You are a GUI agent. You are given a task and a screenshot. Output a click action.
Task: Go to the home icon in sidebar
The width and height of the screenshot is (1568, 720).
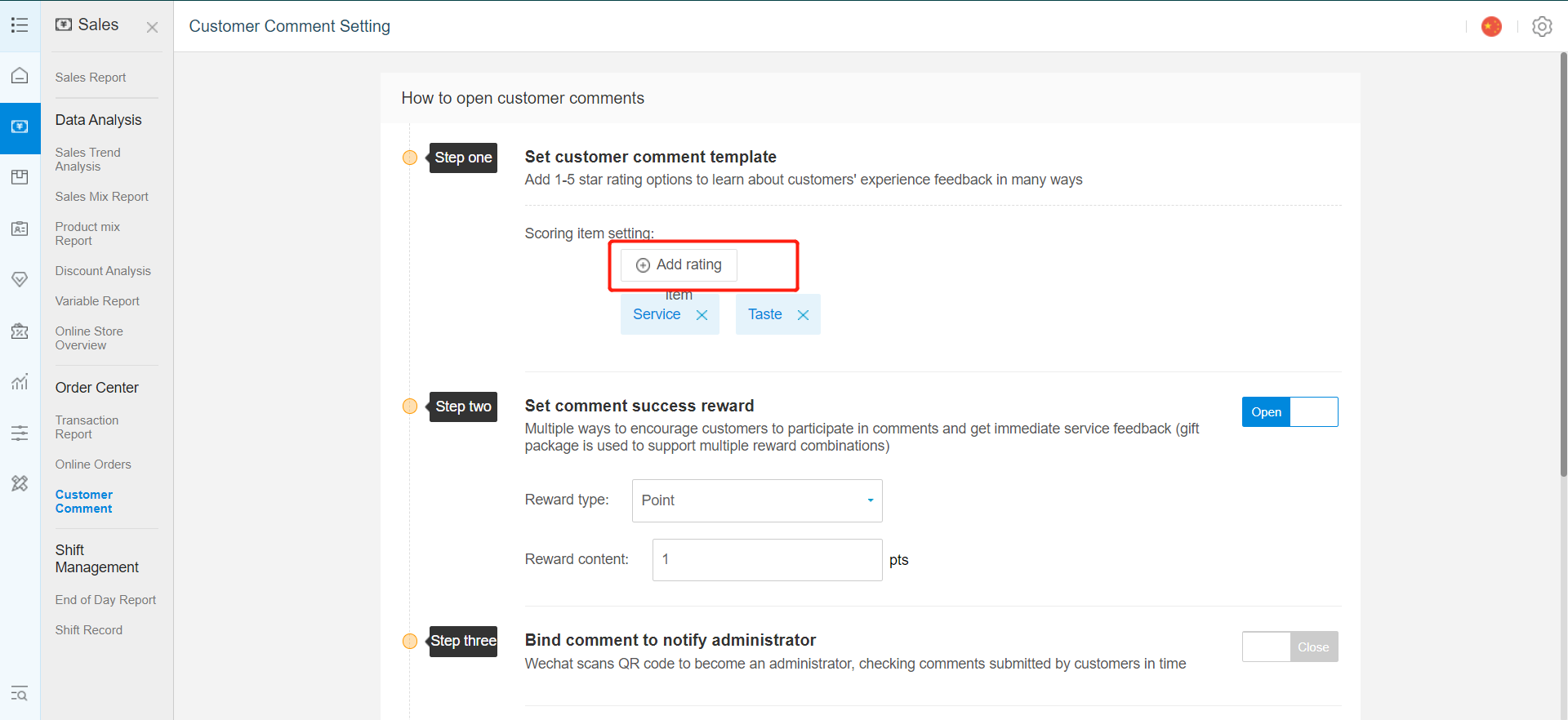pos(20,76)
